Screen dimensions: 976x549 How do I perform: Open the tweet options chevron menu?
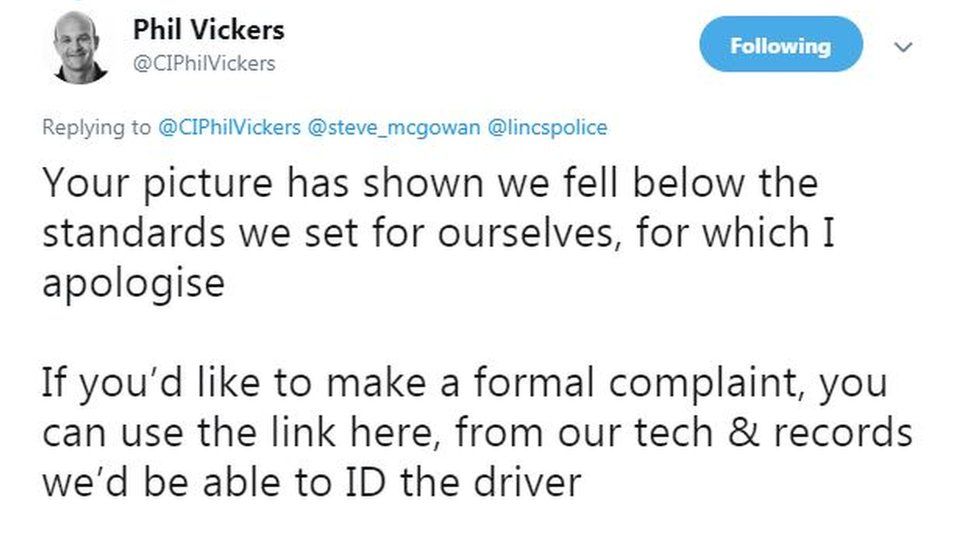click(902, 47)
